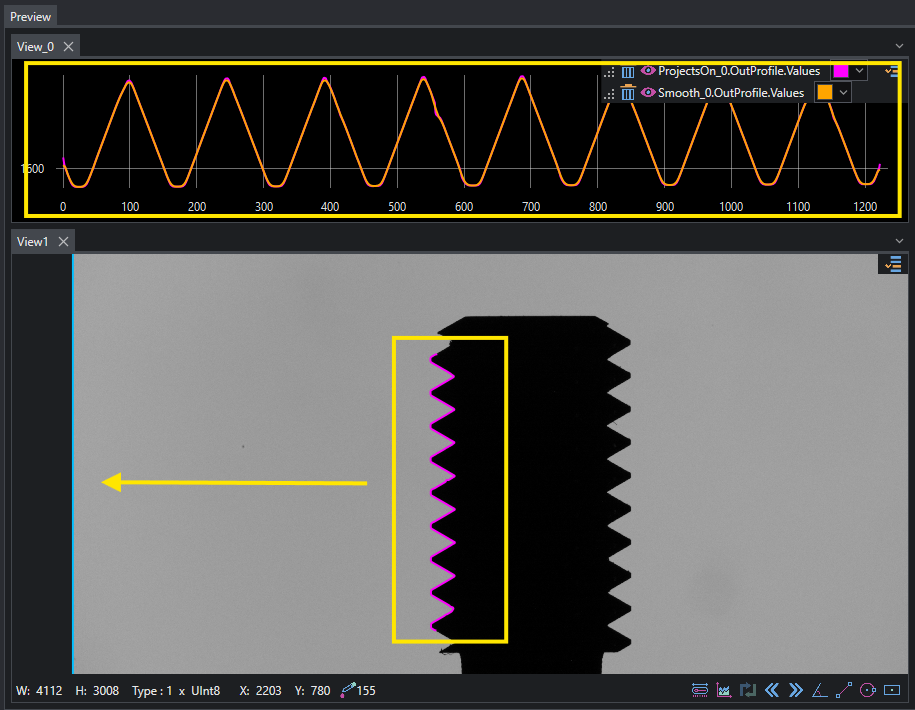Toggle column display icon for ProjectsOn_0 profile
Screen dimensions: 915x710
(628, 72)
